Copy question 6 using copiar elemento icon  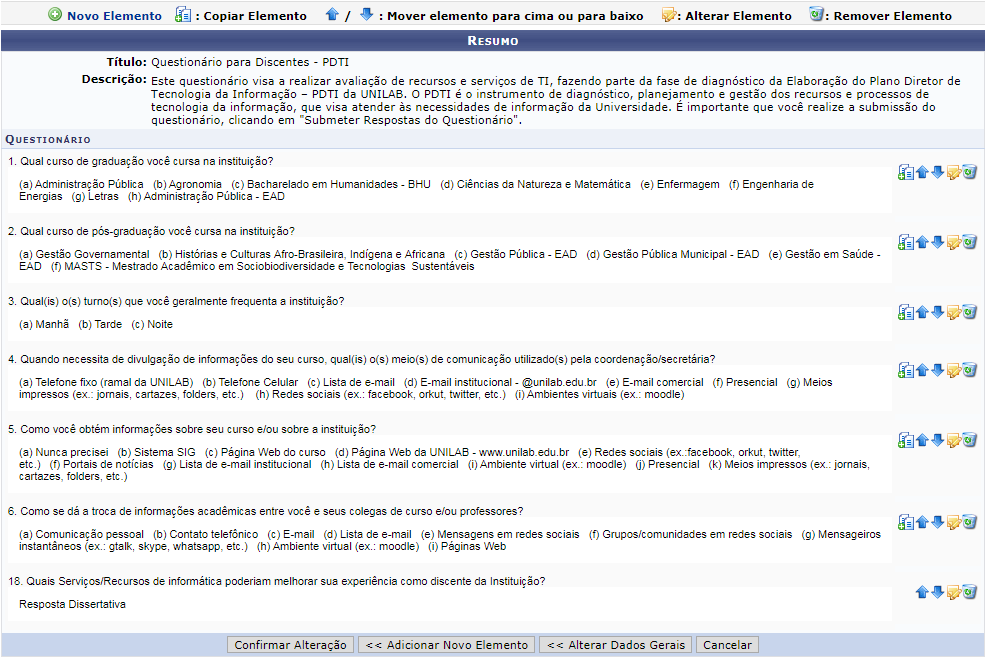[x=906, y=519]
